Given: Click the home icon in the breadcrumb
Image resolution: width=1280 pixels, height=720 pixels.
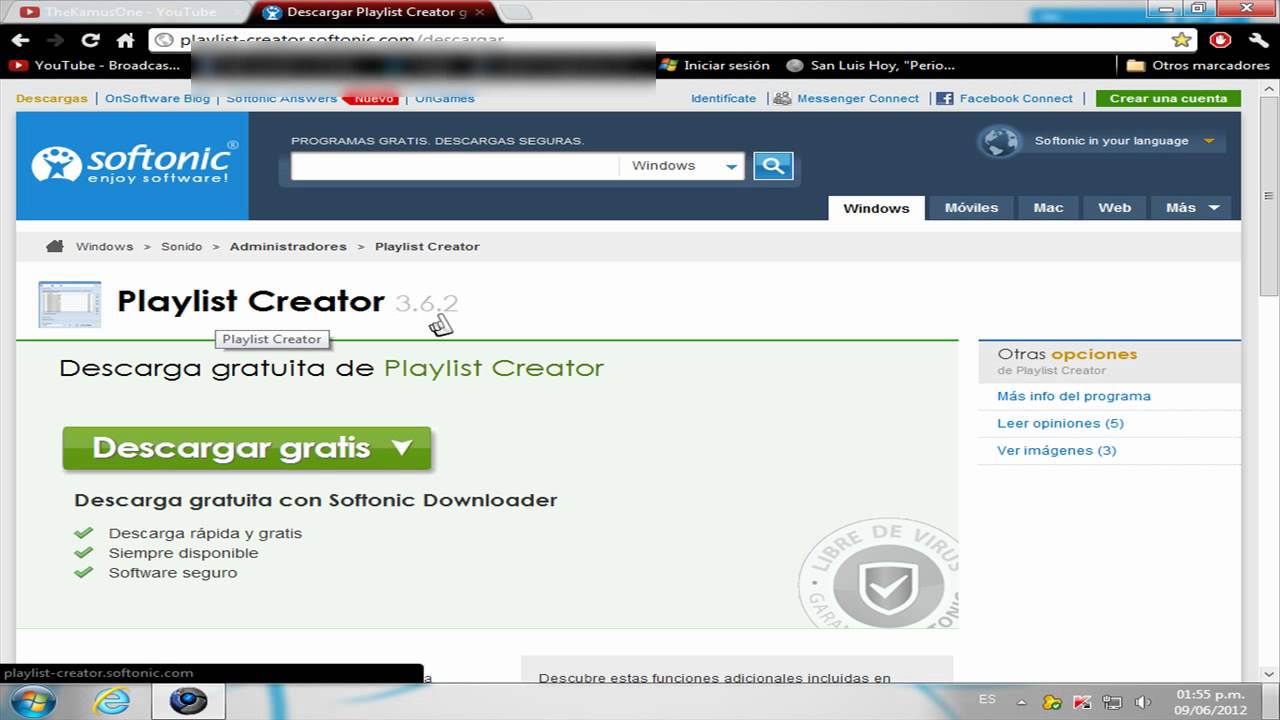Looking at the screenshot, I should point(55,246).
